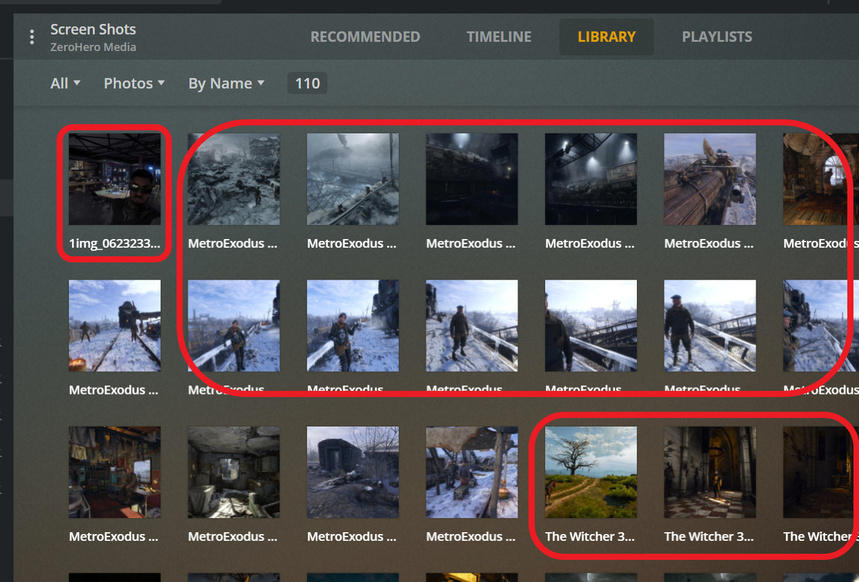Click The Witcher 3... label under tree photo
Image resolution: width=859 pixels, height=582 pixels.
590,537
